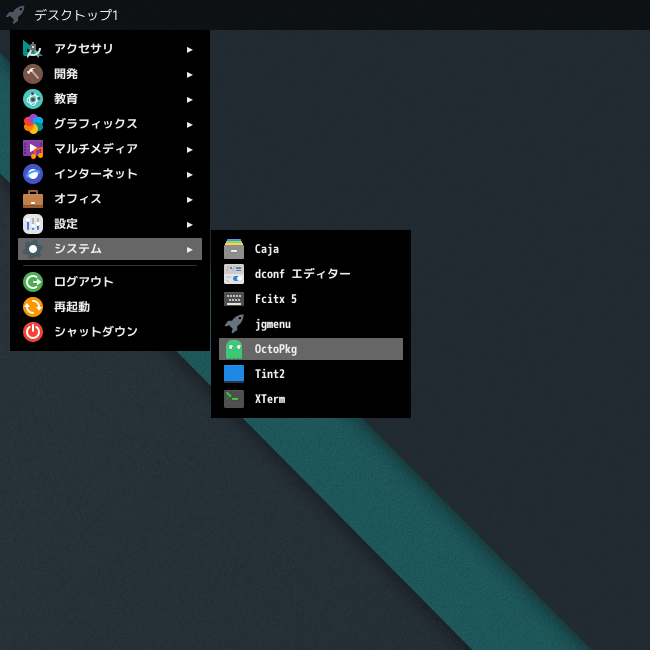Click the red シャットダウン power icon
The height and width of the screenshot is (650, 650).
coord(33,332)
